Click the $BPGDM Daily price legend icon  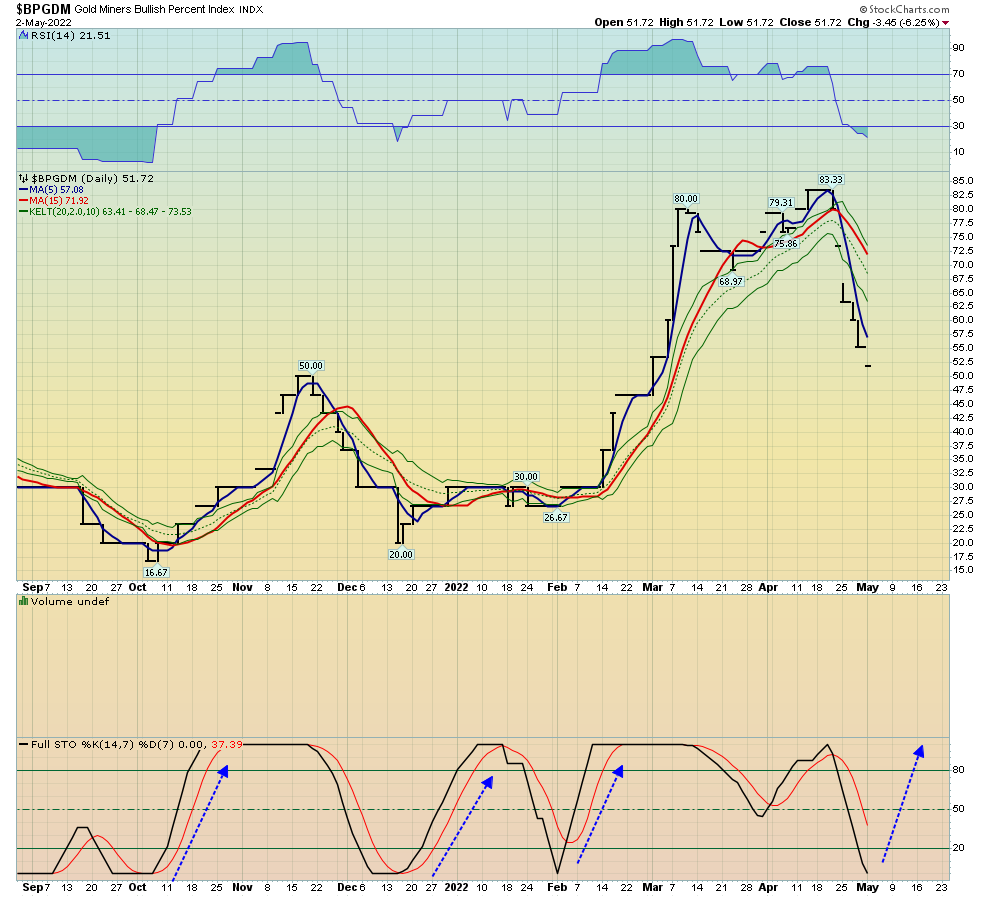pos(21,177)
